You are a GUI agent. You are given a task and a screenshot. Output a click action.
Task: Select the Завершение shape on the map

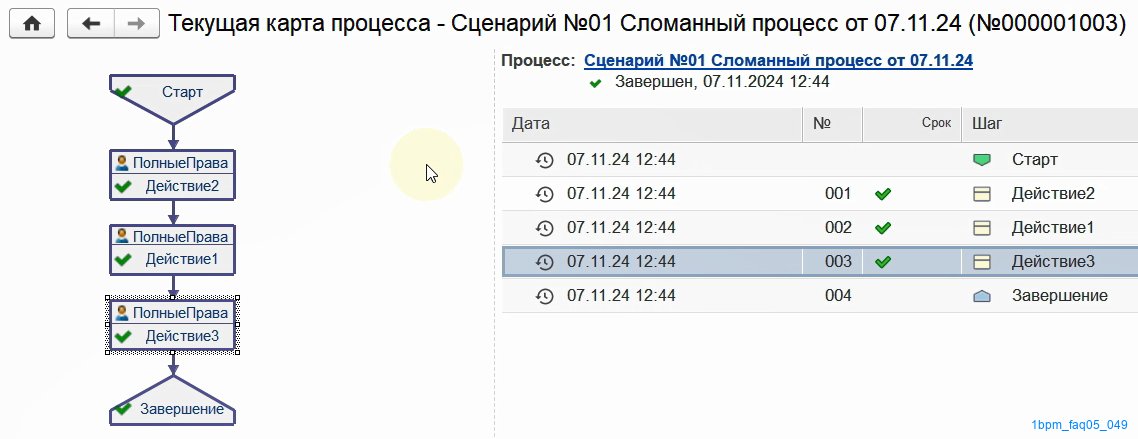pyautogui.click(x=173, y=400)
